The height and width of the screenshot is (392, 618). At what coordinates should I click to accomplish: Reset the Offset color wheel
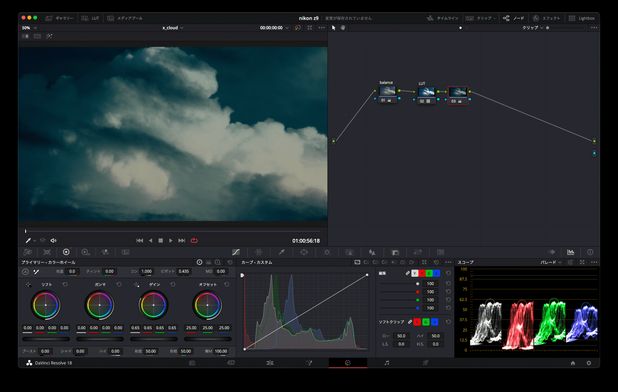(x=227, y=284)
